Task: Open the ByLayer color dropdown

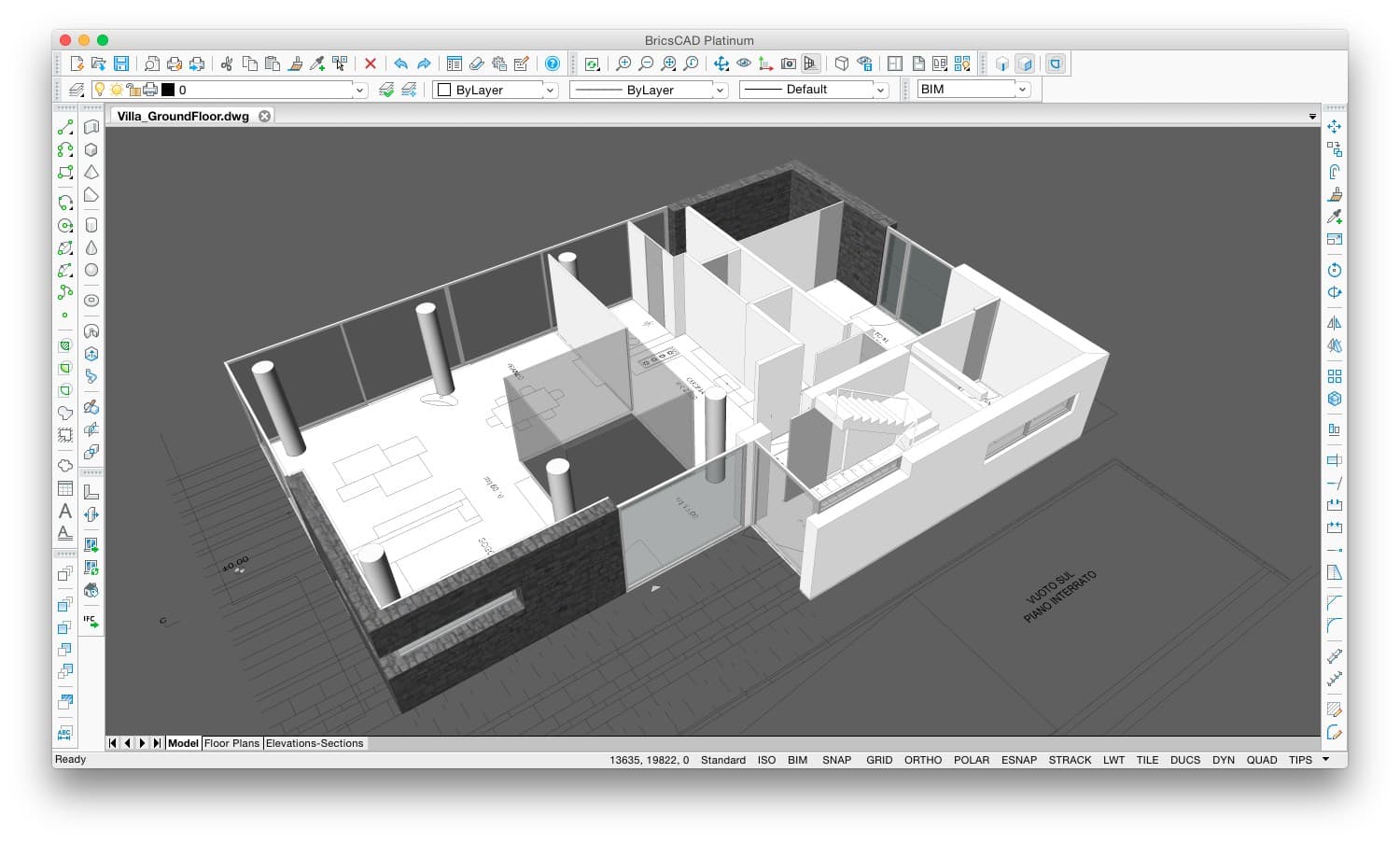Action: click(551, 90)
